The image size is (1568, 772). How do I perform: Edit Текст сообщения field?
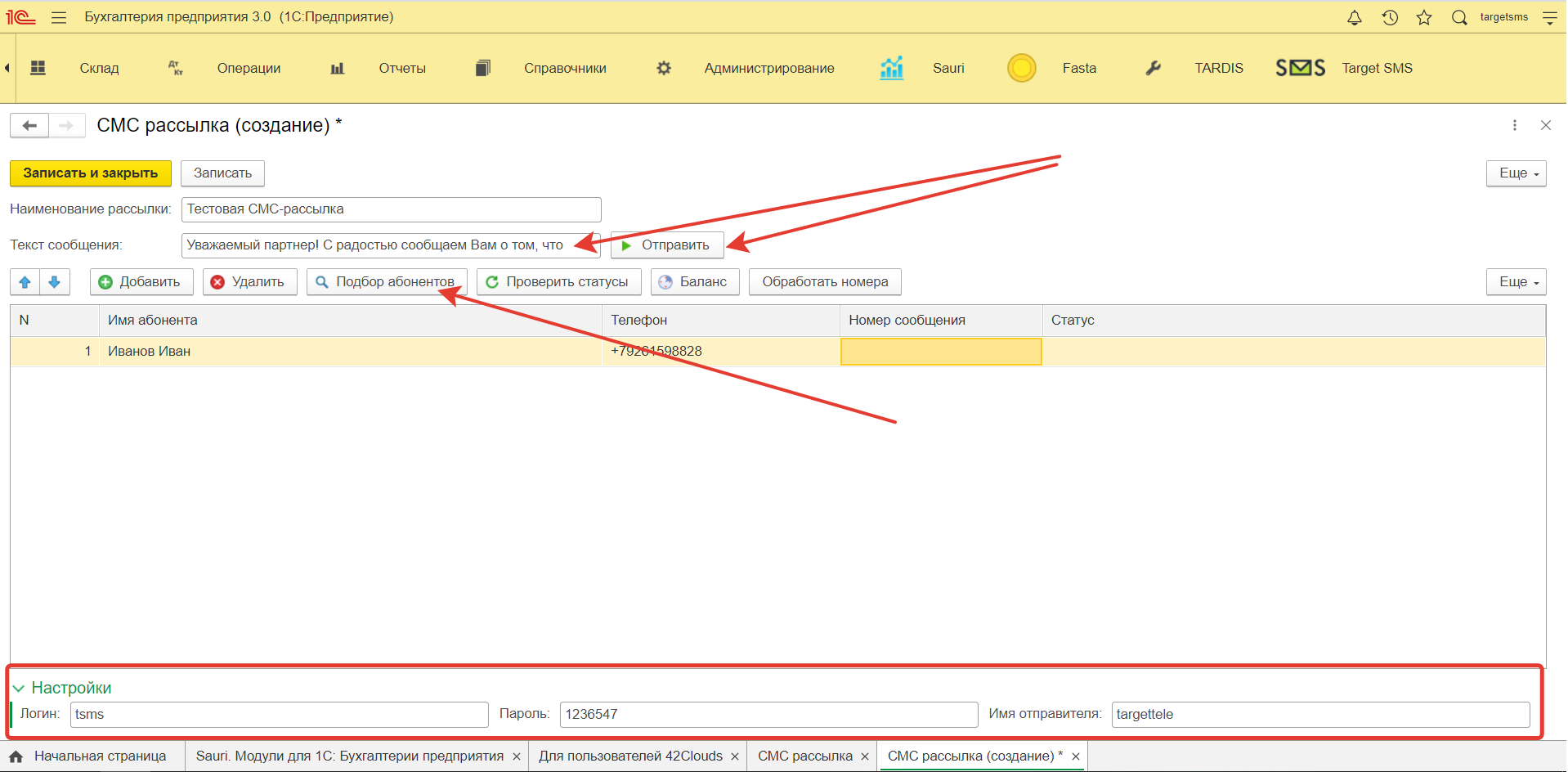[x=391, y=245]
